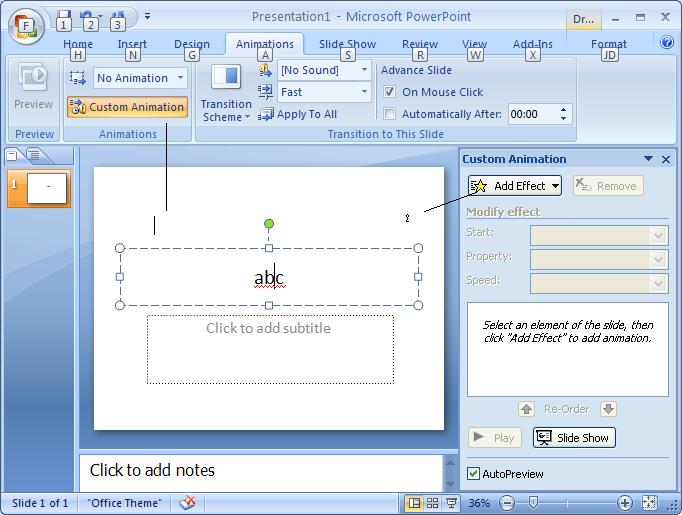Viewport: 682px width, 515px height.
Task: Click the Slide Show button in task pane
Action: pyautogui.click(x=574, y=438)
